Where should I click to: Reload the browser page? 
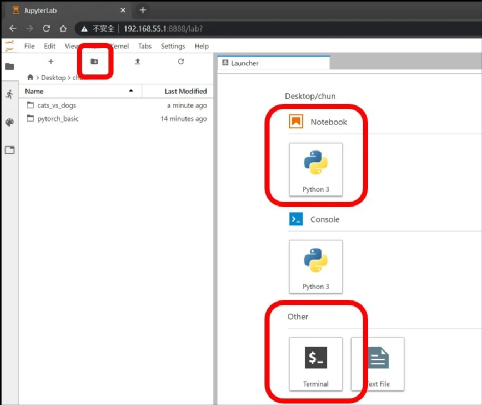(x=46, y=29)
